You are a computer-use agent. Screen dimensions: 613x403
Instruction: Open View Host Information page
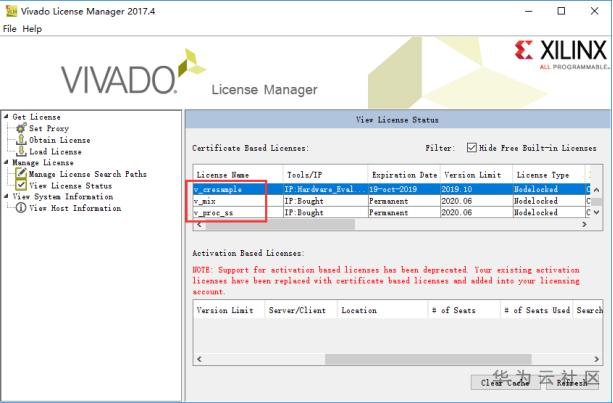[x=75, y=208]
